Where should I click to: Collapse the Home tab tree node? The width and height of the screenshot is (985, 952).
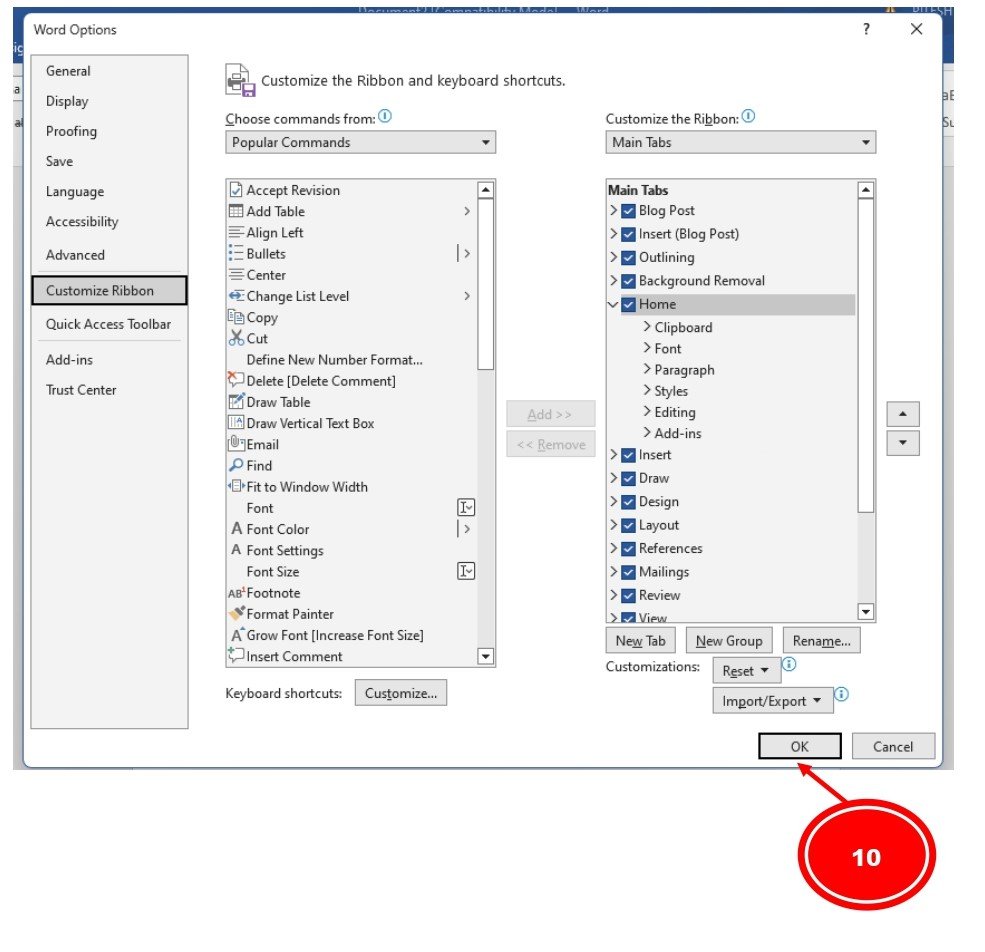click(x=613, y=305)
